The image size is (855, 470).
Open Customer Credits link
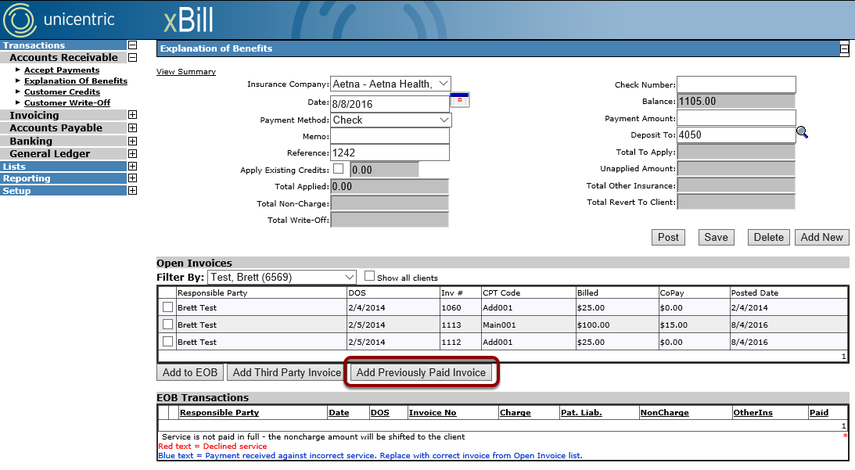point(62,92)
